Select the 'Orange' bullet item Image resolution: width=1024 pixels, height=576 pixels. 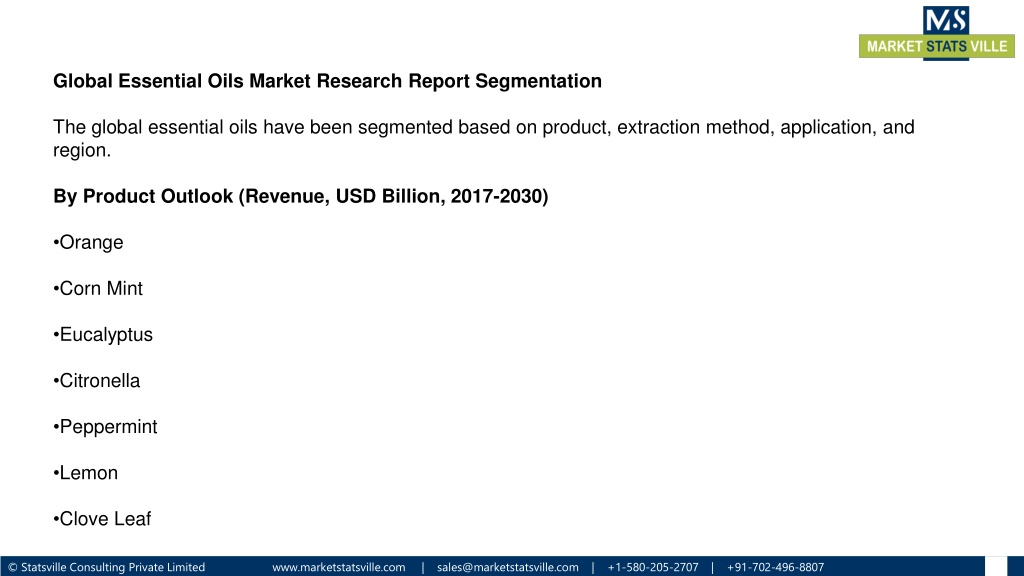pos(88,242)
